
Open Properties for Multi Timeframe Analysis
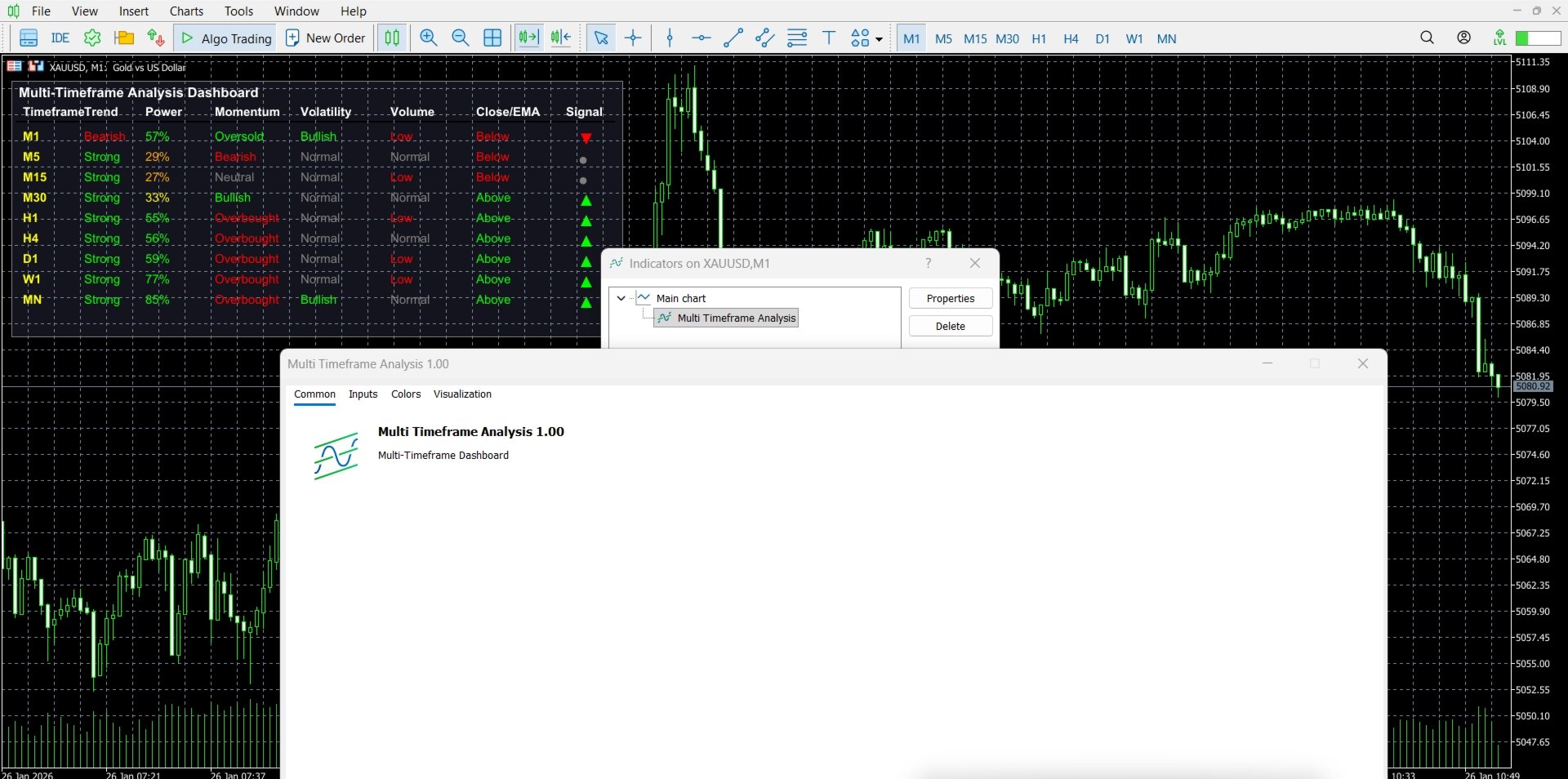tap(950, 298)
